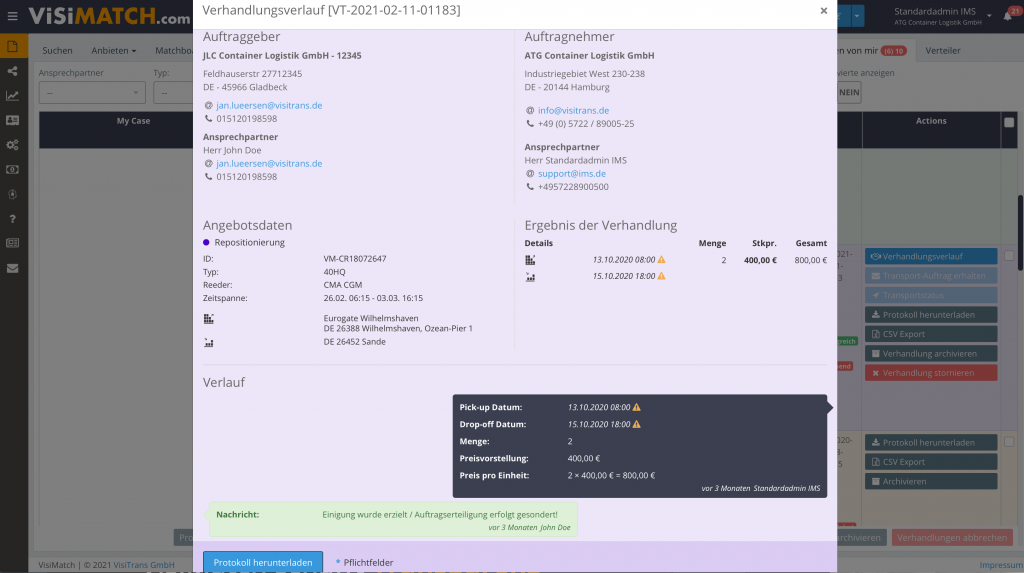Click Verhandlung archivieren button
1024x573 pixels.
931,353
